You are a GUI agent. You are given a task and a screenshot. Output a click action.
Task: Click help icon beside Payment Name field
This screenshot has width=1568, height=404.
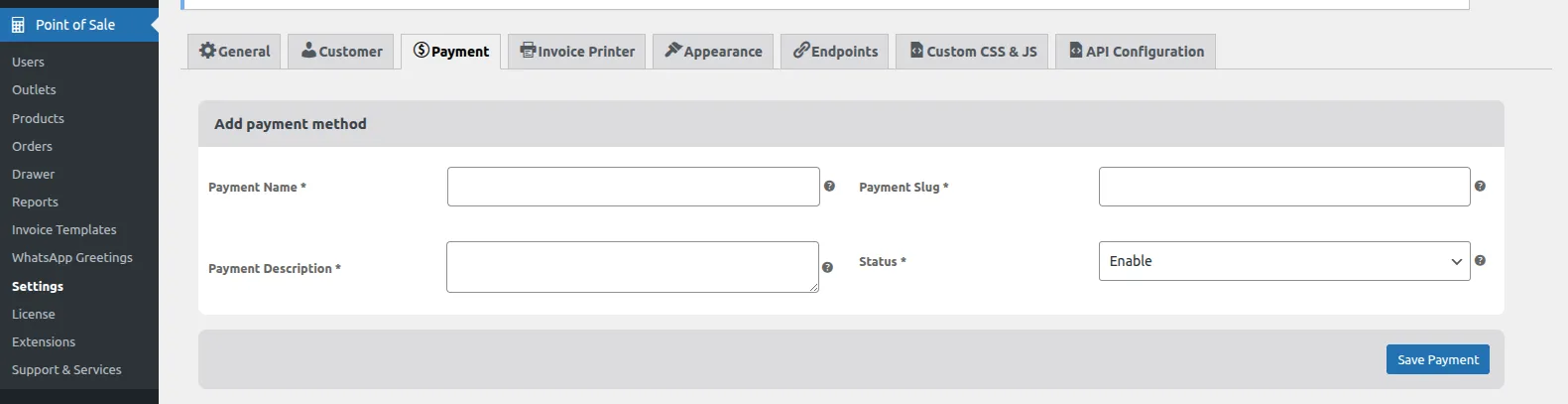829,187
